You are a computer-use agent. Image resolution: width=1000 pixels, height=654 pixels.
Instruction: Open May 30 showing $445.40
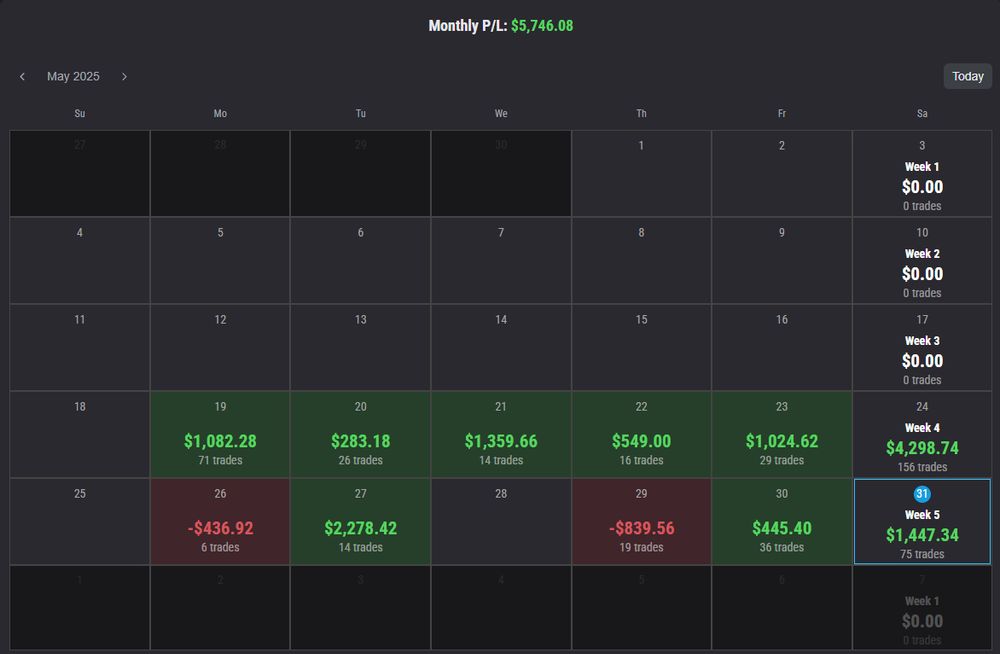pyautogui.click(x=782, y=522)
